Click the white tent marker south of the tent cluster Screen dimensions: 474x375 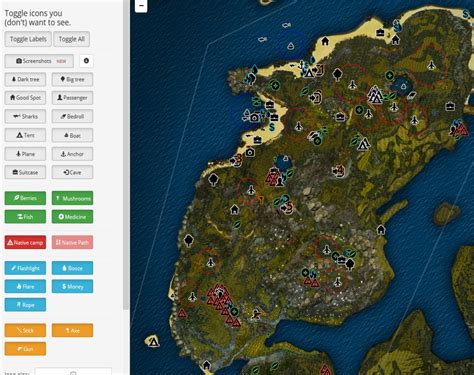[364, 144]
